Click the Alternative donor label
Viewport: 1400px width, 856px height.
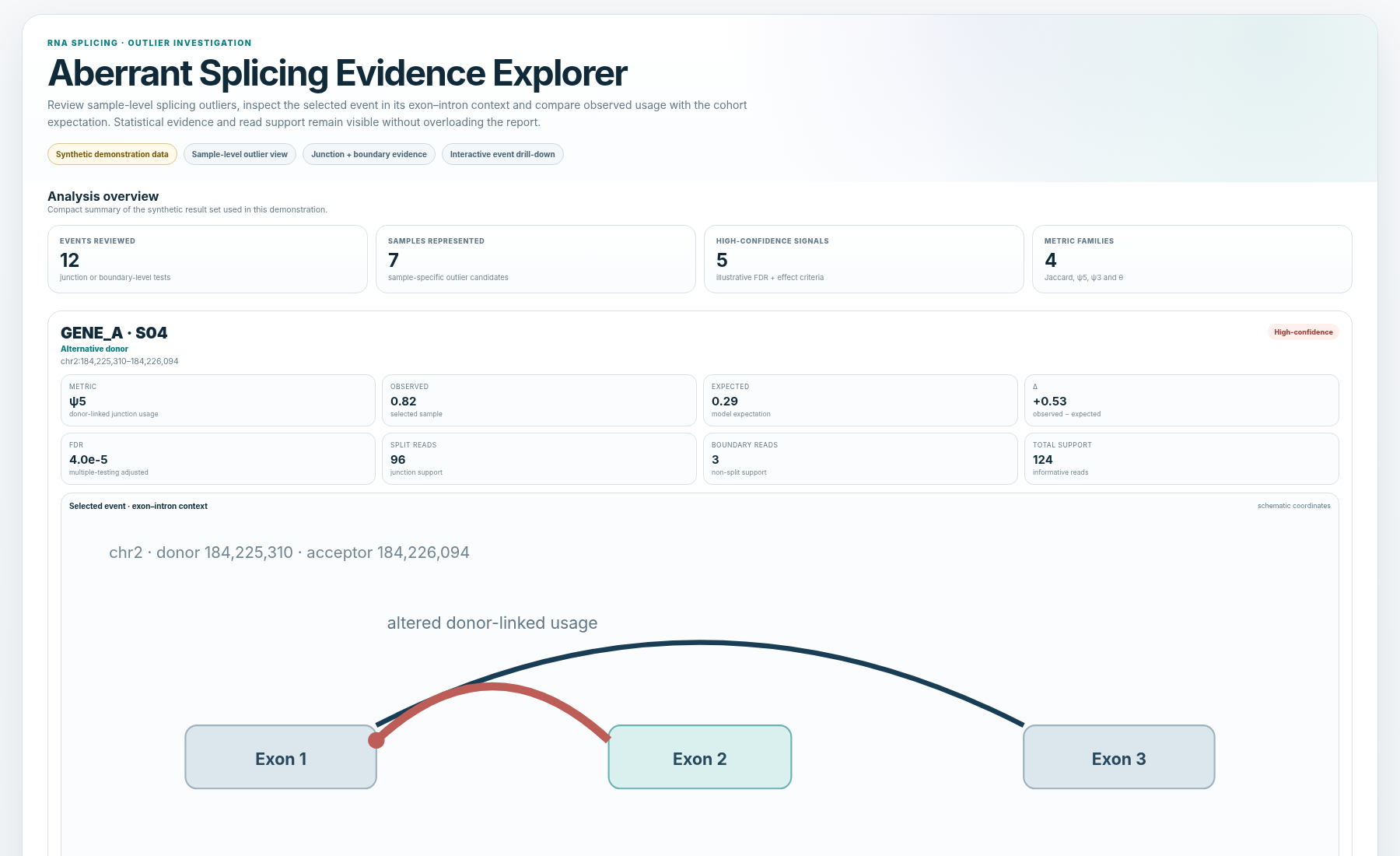coord(94,349)
